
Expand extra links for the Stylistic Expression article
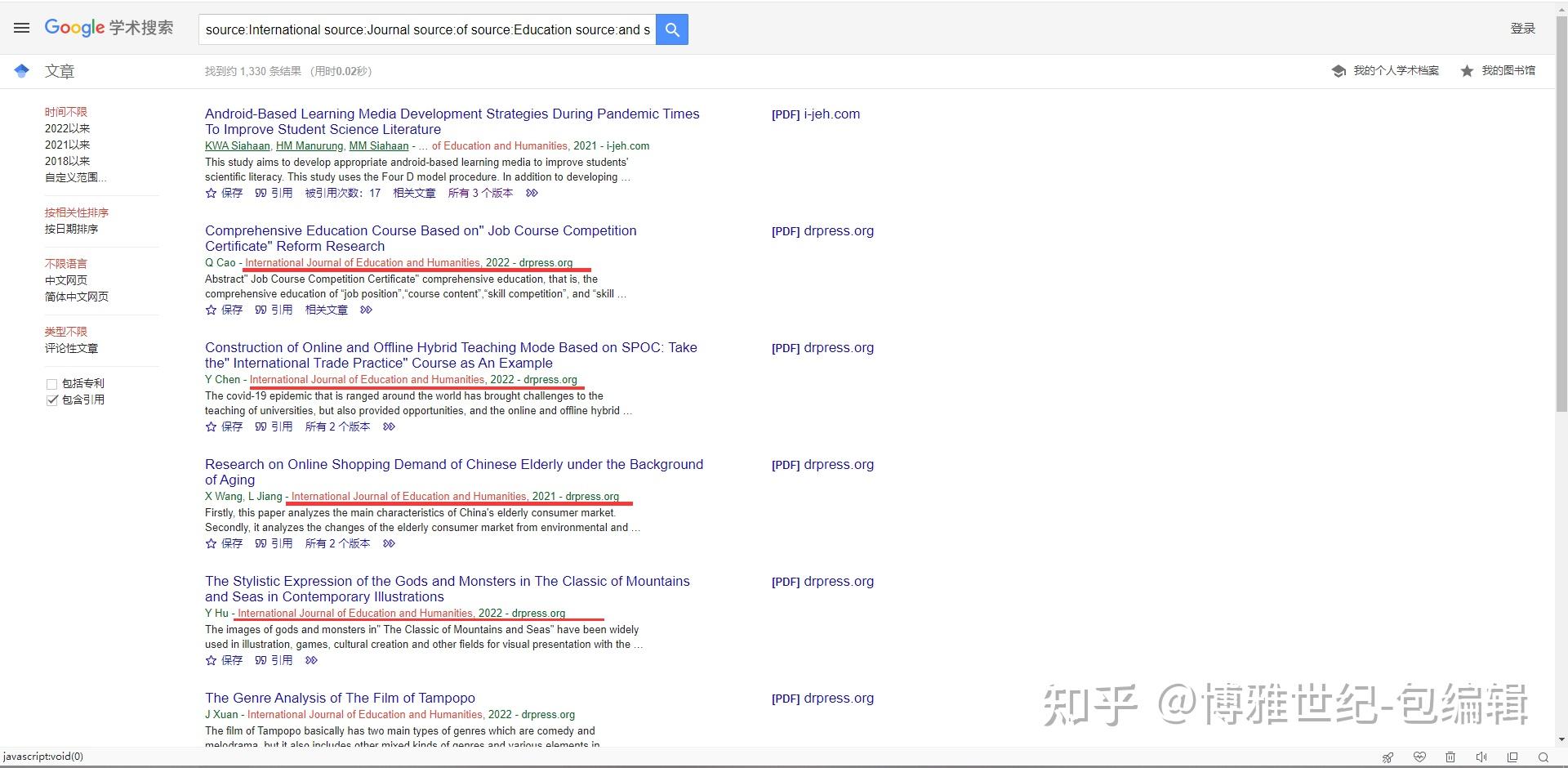(311, 660)
